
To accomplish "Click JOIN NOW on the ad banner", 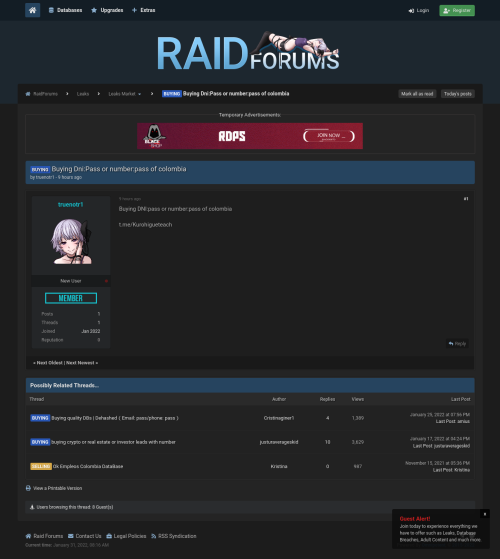I will tap(329, 136).
